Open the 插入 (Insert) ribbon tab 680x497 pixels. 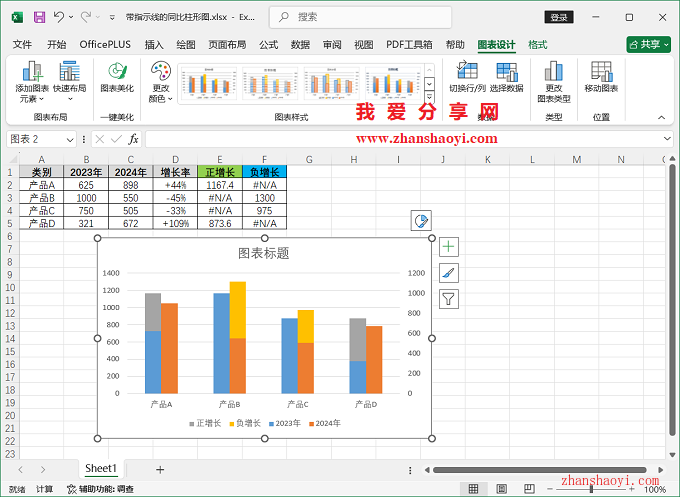(154, 45)
